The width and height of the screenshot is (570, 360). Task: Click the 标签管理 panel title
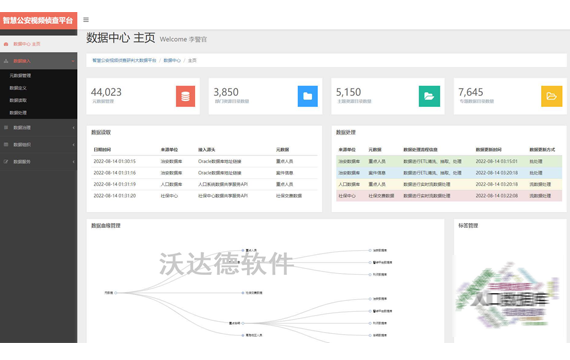[x=468, y=225]
